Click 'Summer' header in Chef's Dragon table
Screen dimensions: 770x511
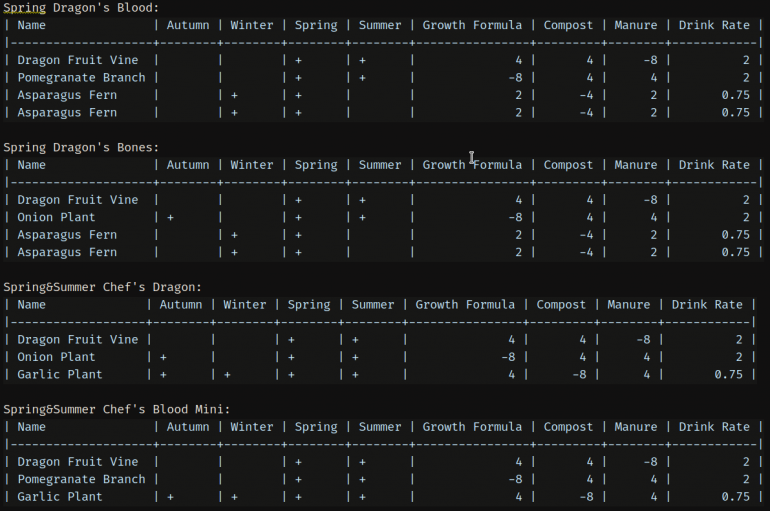373,305
